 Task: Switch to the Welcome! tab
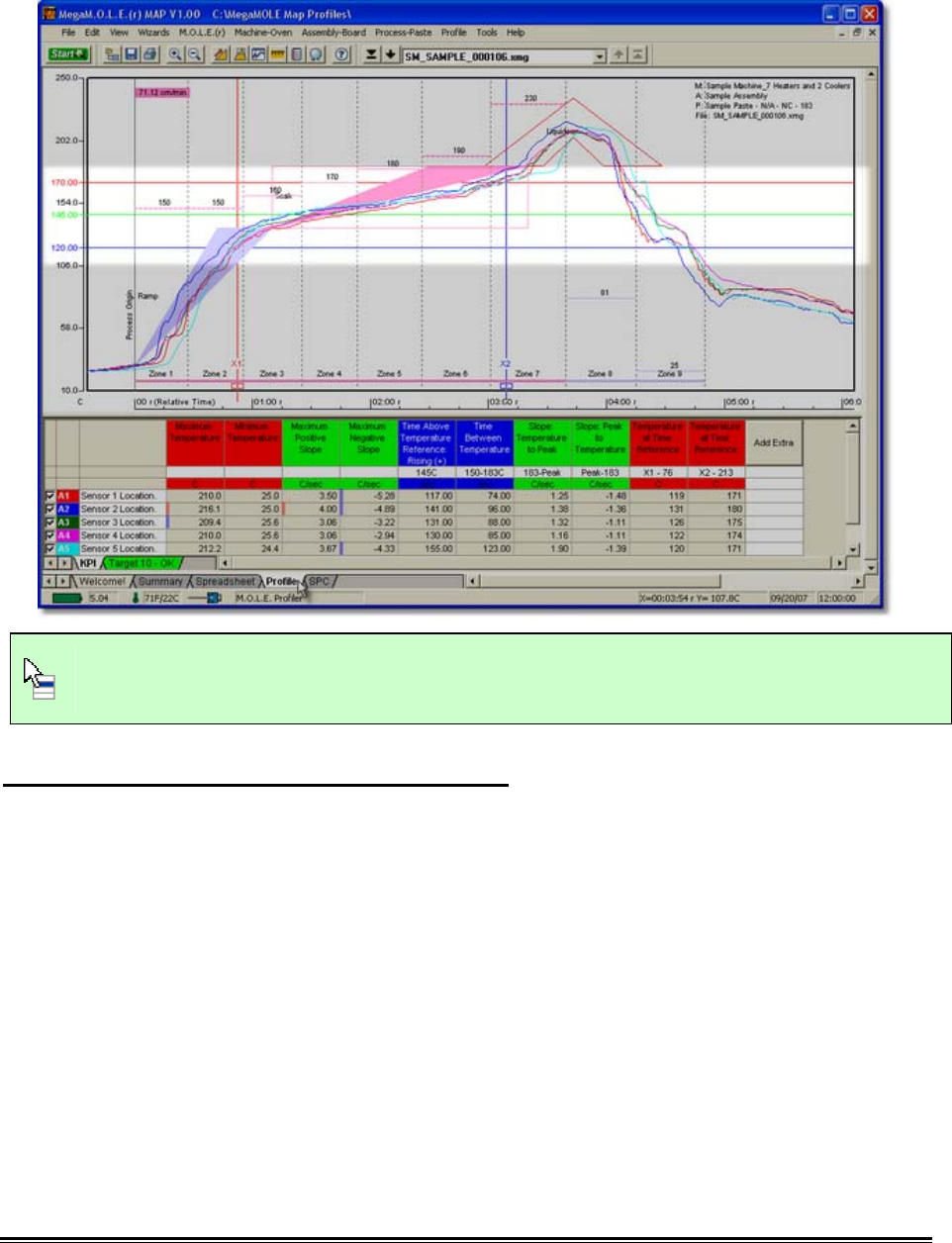click(x=102, y=582)
